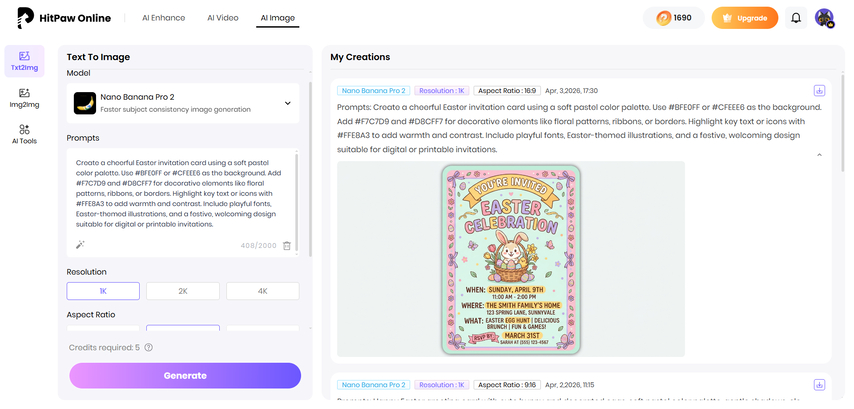Click the credits required help icon
Image resolution: width=854 pixels, height=409 pixels.
click(148, 347)
